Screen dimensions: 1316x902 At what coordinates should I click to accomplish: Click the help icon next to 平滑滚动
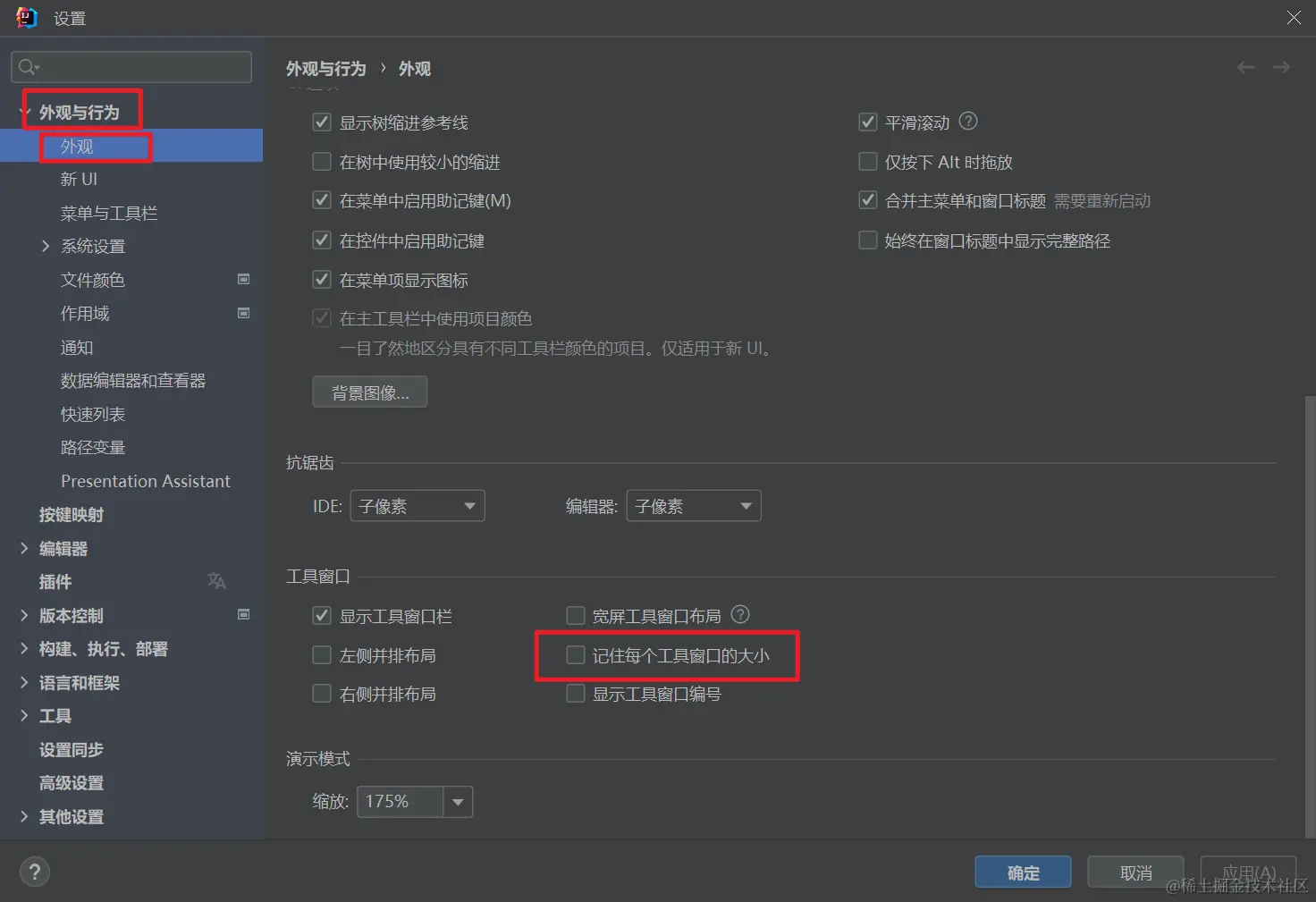coord(968,121)
